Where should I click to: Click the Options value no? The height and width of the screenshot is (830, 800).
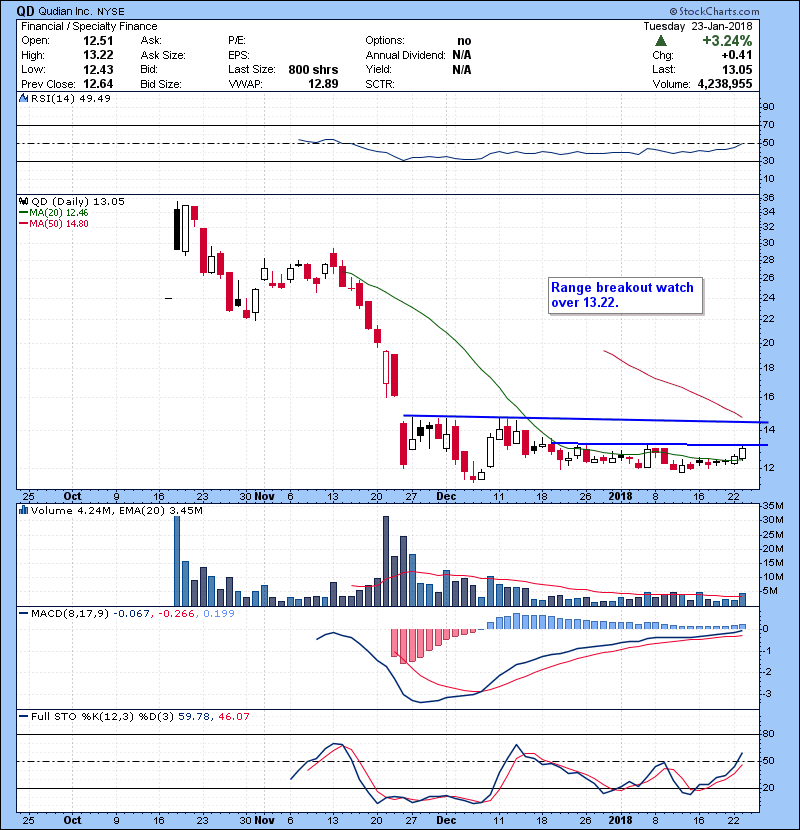pos(464,41)
